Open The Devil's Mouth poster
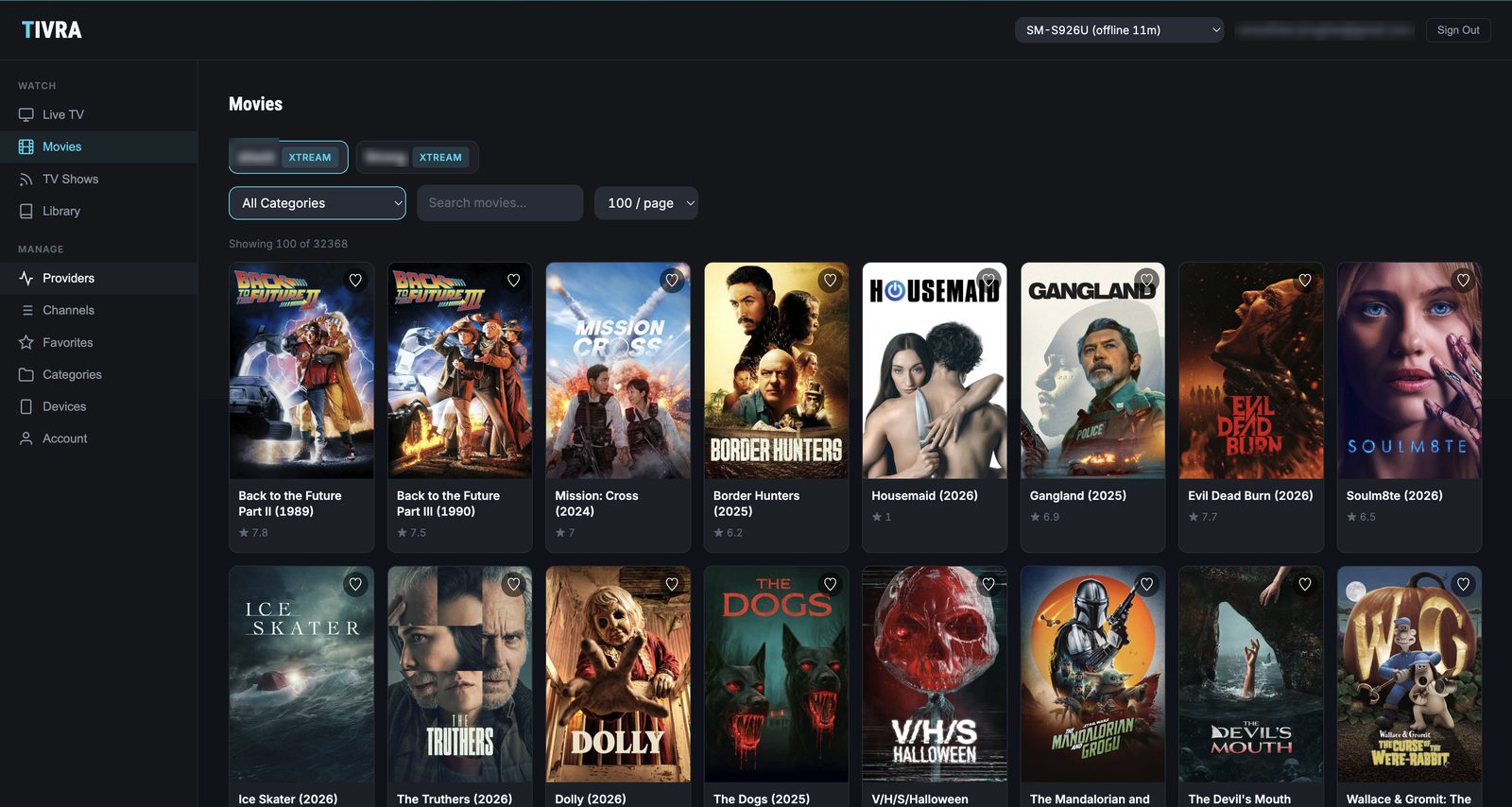 [1251, 675]
